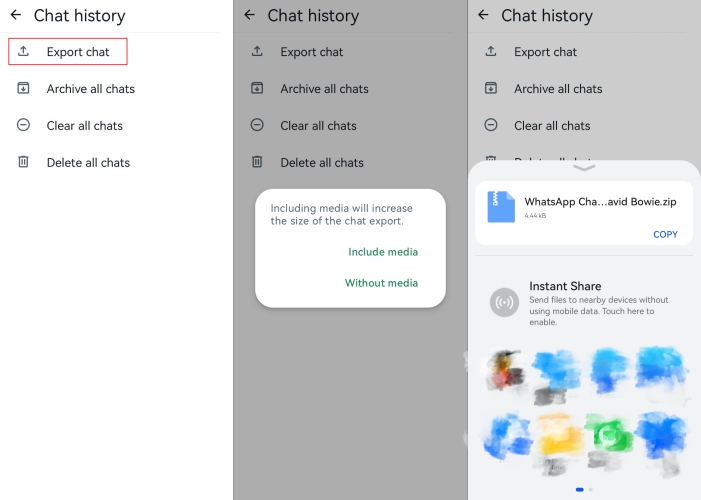This screenshot has width=701, height=500.
Task: Click the archive box icon in the leftmost screen
Action: point(23,88)
